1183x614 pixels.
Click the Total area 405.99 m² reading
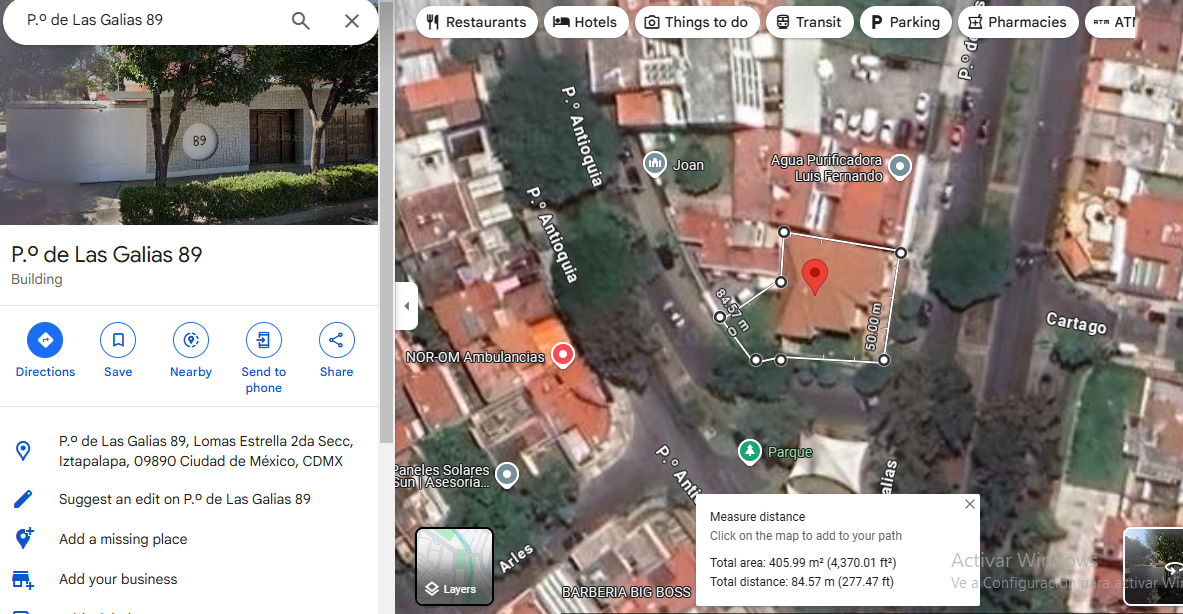(803, 563)
